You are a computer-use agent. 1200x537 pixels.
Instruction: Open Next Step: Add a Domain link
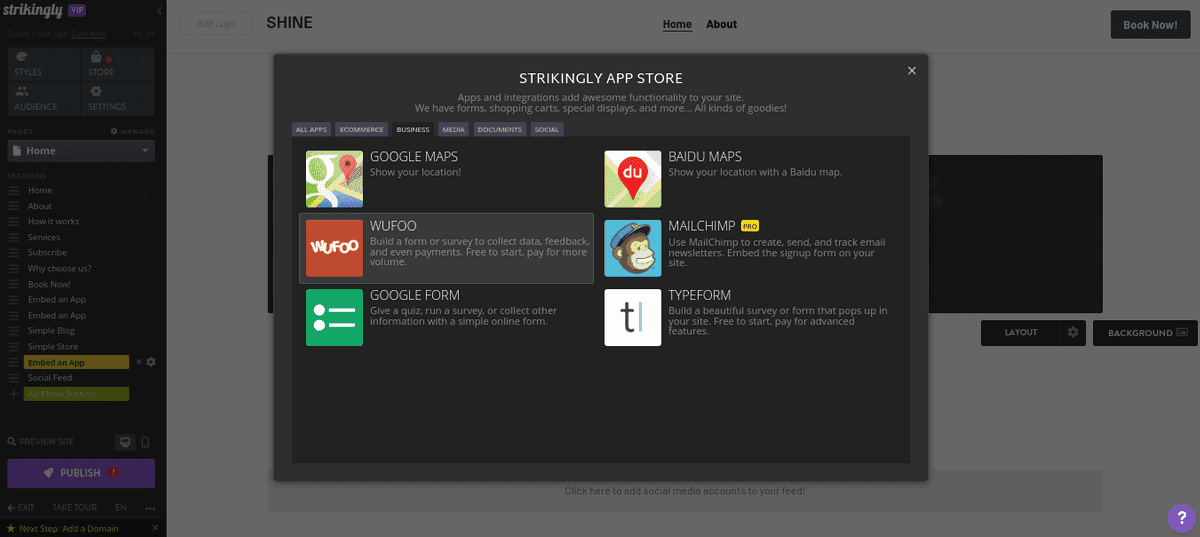pyautogui.click(x=68, y=528)
